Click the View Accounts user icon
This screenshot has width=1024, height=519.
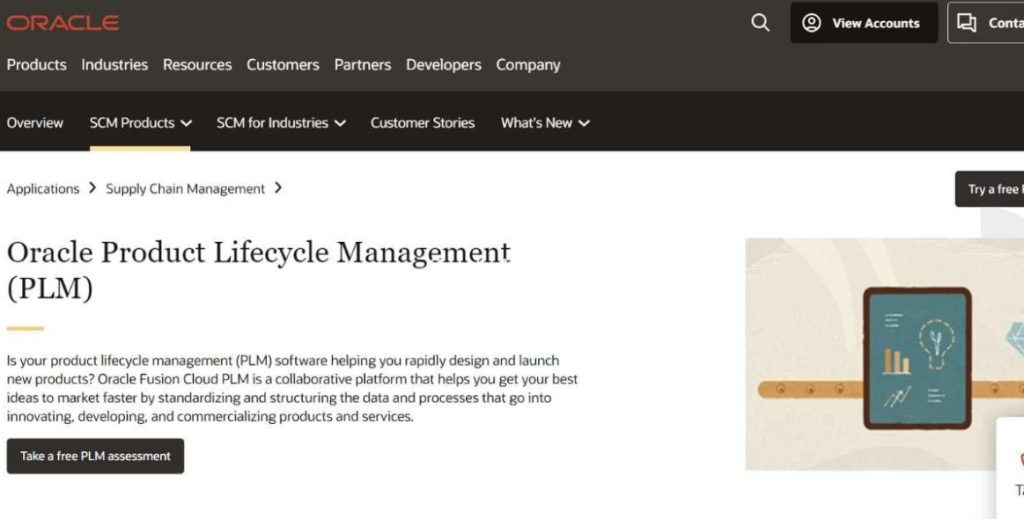point(811,23)
